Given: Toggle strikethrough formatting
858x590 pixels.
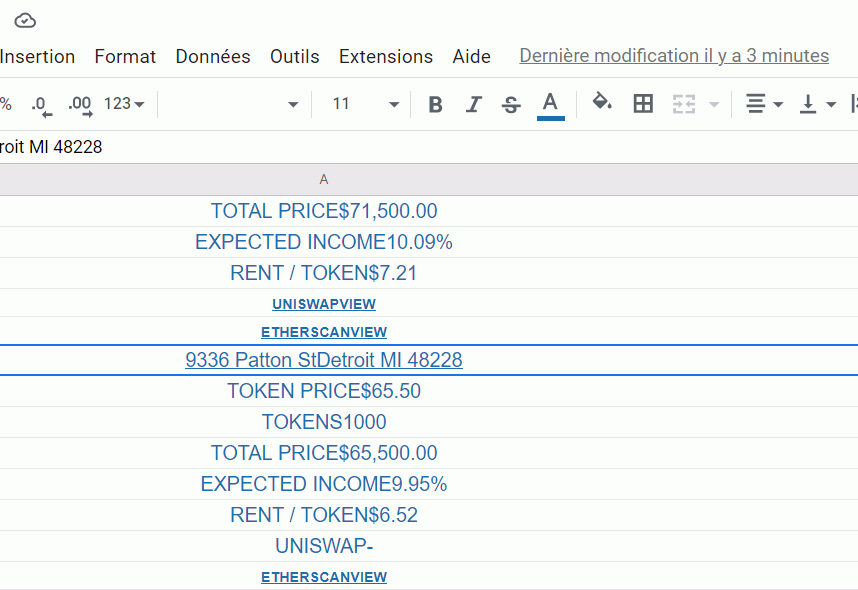Looking at the screenshot, I should tap(511, 104).
